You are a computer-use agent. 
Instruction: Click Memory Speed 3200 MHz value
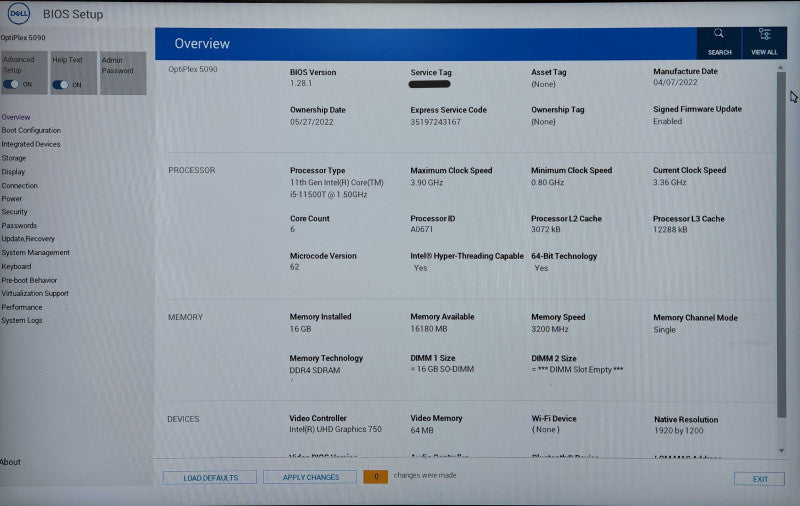click(x=549, y=329)
